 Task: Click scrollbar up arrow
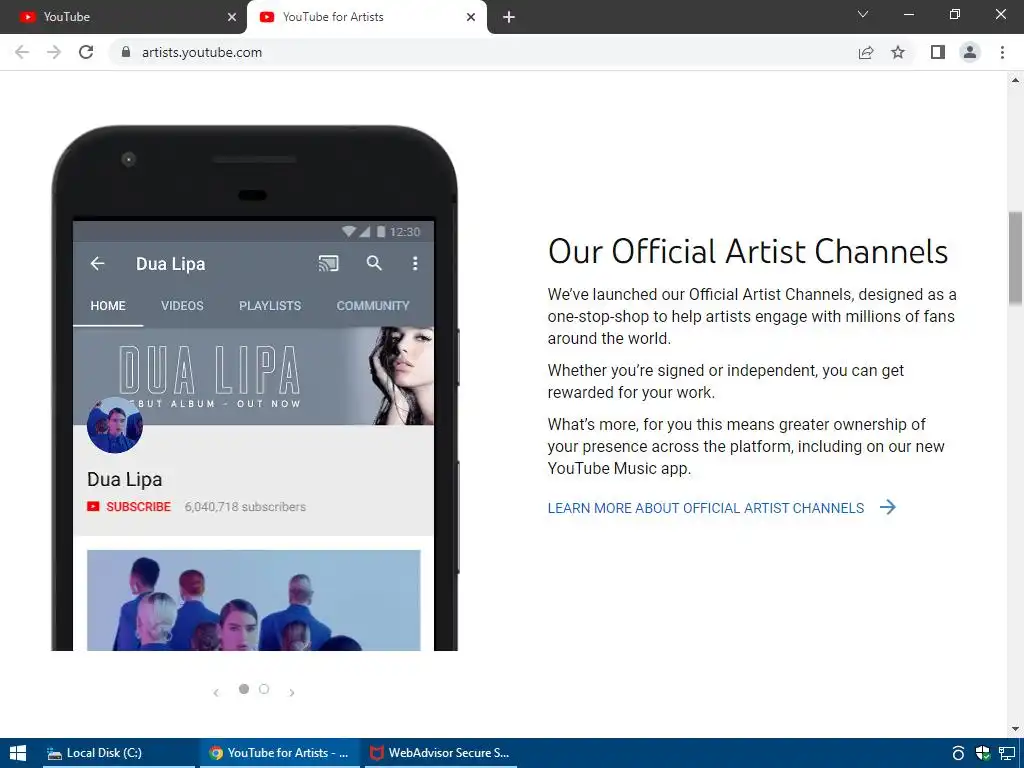pos(1016,80)
